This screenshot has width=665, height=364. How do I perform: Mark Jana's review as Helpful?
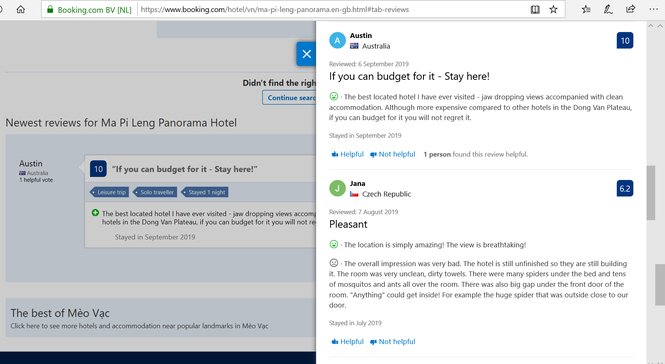pos(348,342)
